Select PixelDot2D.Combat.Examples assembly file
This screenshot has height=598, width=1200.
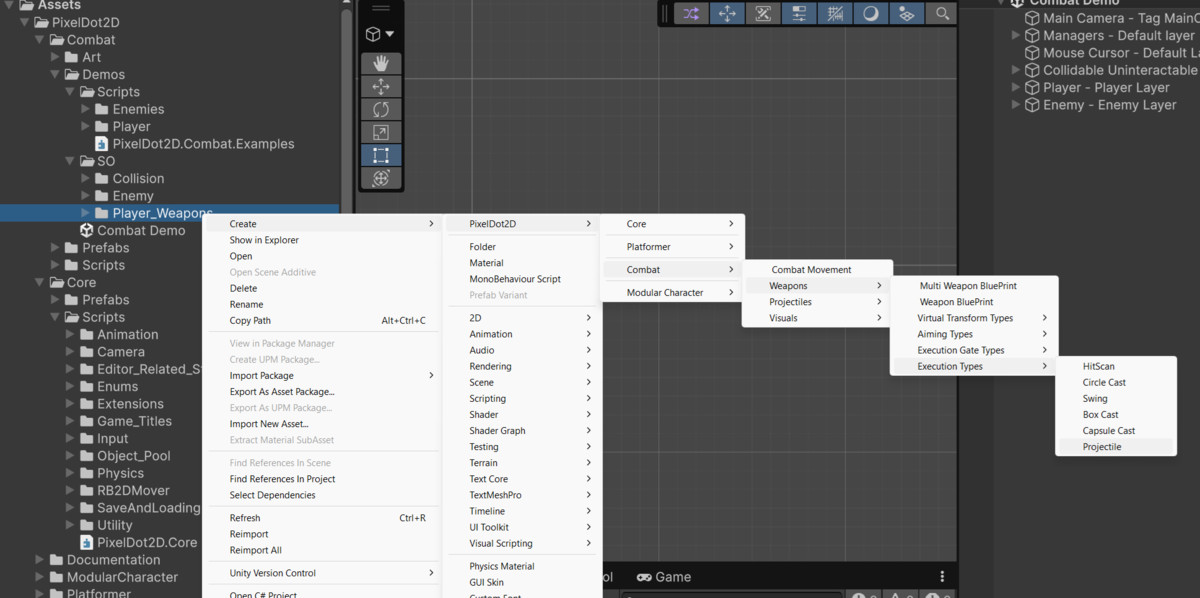(x=194, y=144)
